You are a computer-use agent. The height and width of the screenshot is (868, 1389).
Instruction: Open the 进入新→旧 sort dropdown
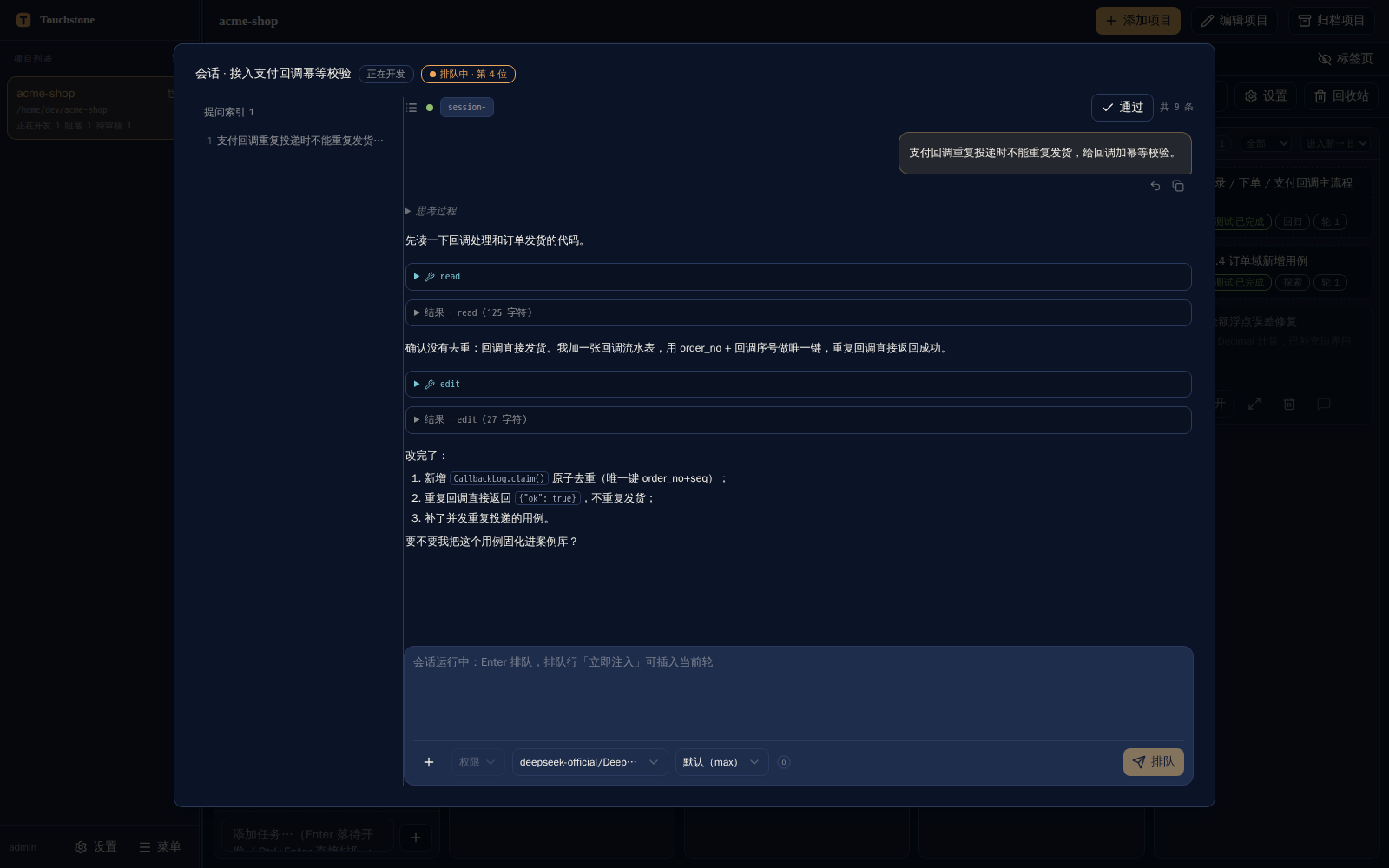[x=1335, y=143]
